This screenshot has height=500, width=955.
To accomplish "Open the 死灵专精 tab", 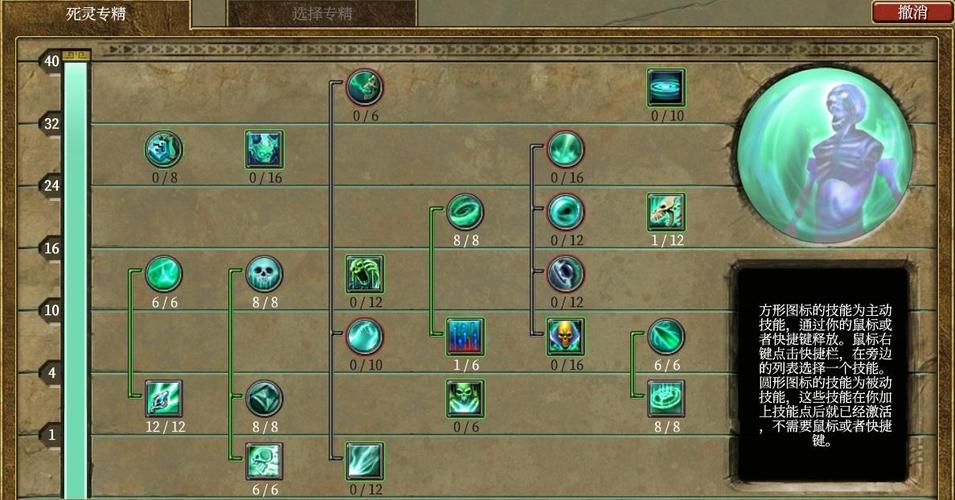I will click(x=96, y=14).
